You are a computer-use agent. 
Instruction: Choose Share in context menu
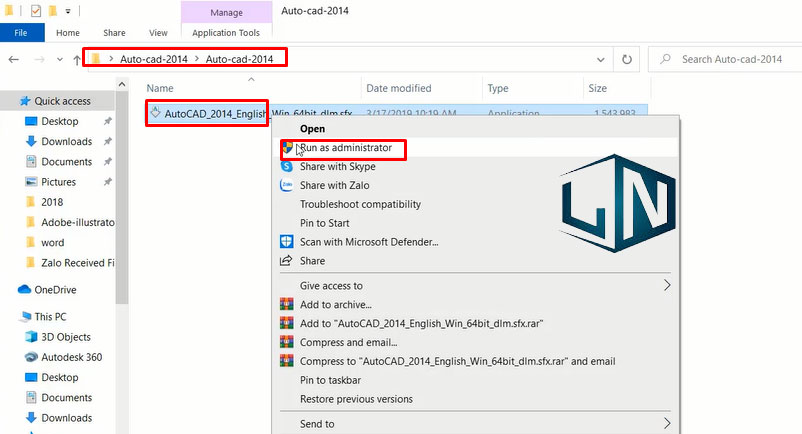(312, 261)
